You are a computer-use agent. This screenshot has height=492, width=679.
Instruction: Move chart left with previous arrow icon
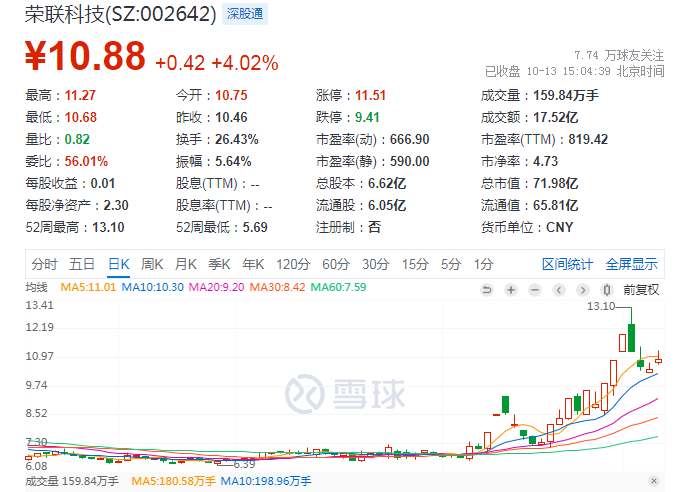559,290
